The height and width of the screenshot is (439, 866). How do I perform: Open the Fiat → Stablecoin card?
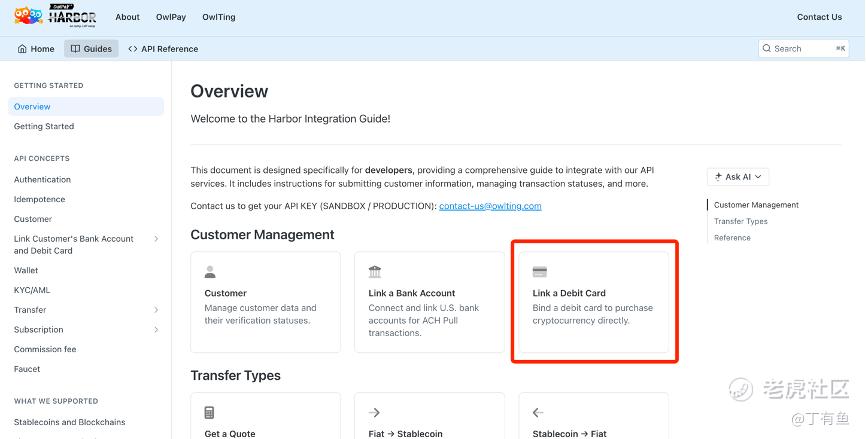tap(429, 416)
